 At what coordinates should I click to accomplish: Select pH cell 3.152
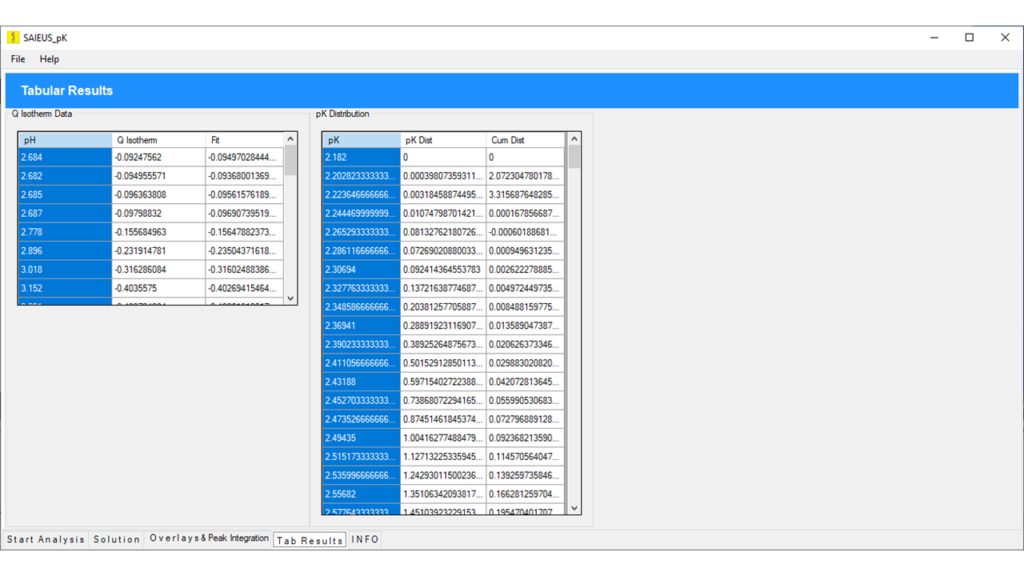65,288
